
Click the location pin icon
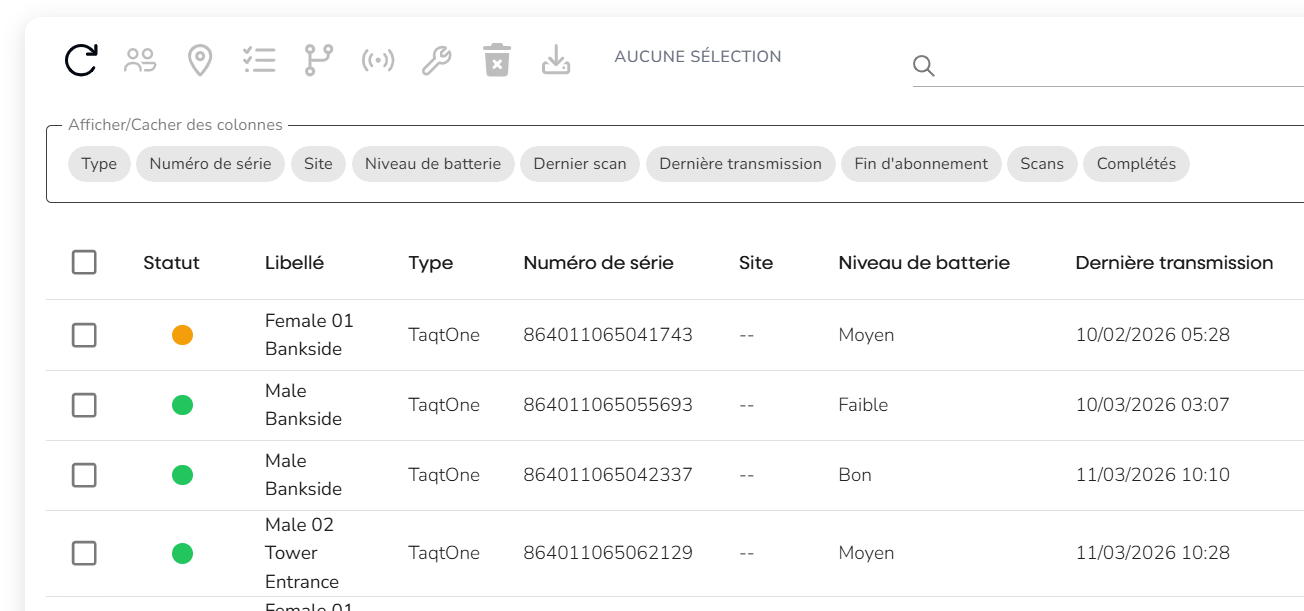click(x=199, y=59)
